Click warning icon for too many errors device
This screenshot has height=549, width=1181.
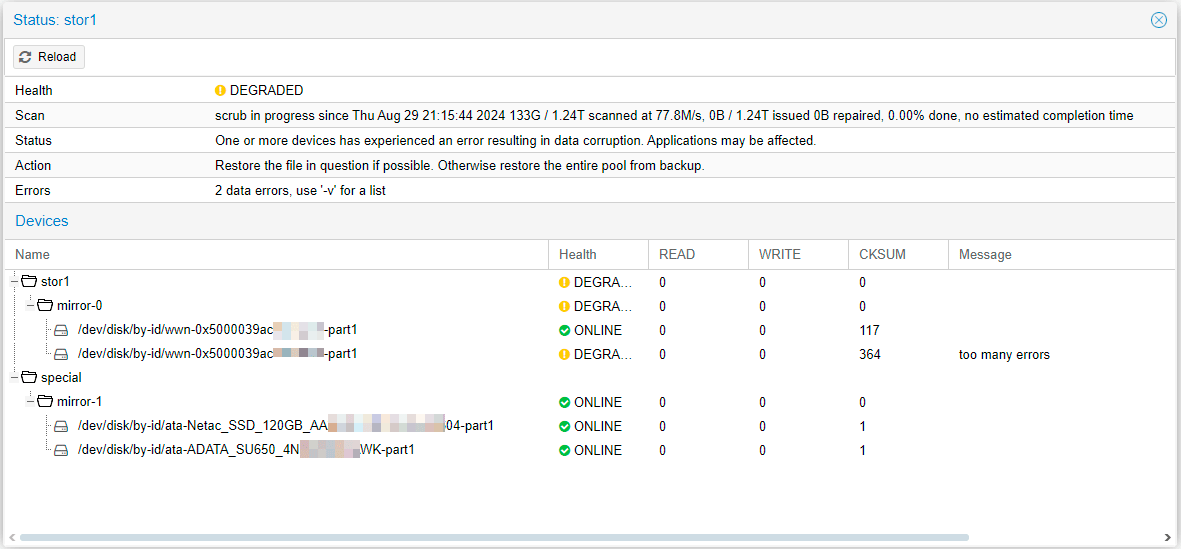pos(564,354)
